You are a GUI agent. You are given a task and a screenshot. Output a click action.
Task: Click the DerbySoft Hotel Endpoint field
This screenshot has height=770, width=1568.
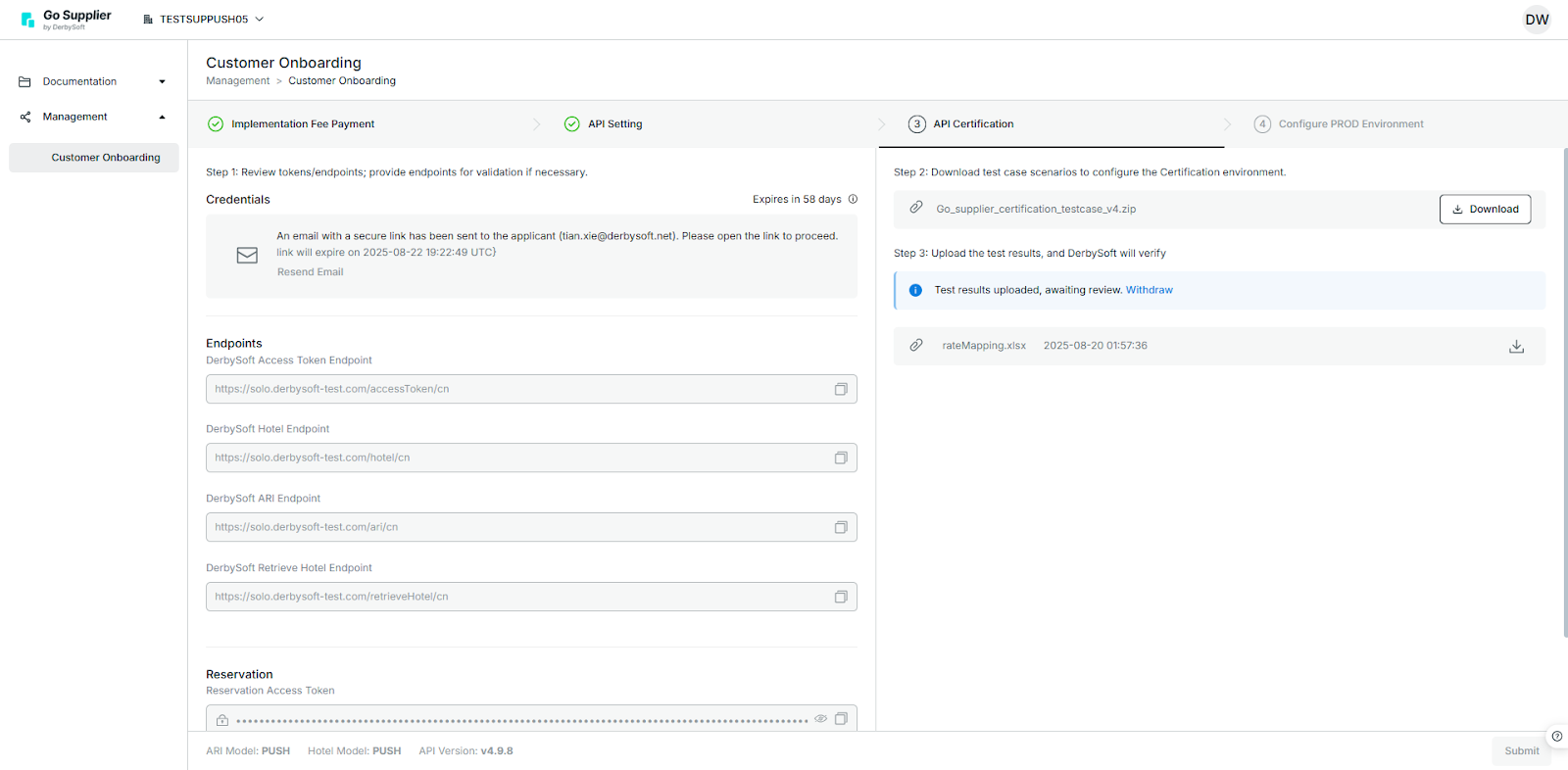pos(531,457)
